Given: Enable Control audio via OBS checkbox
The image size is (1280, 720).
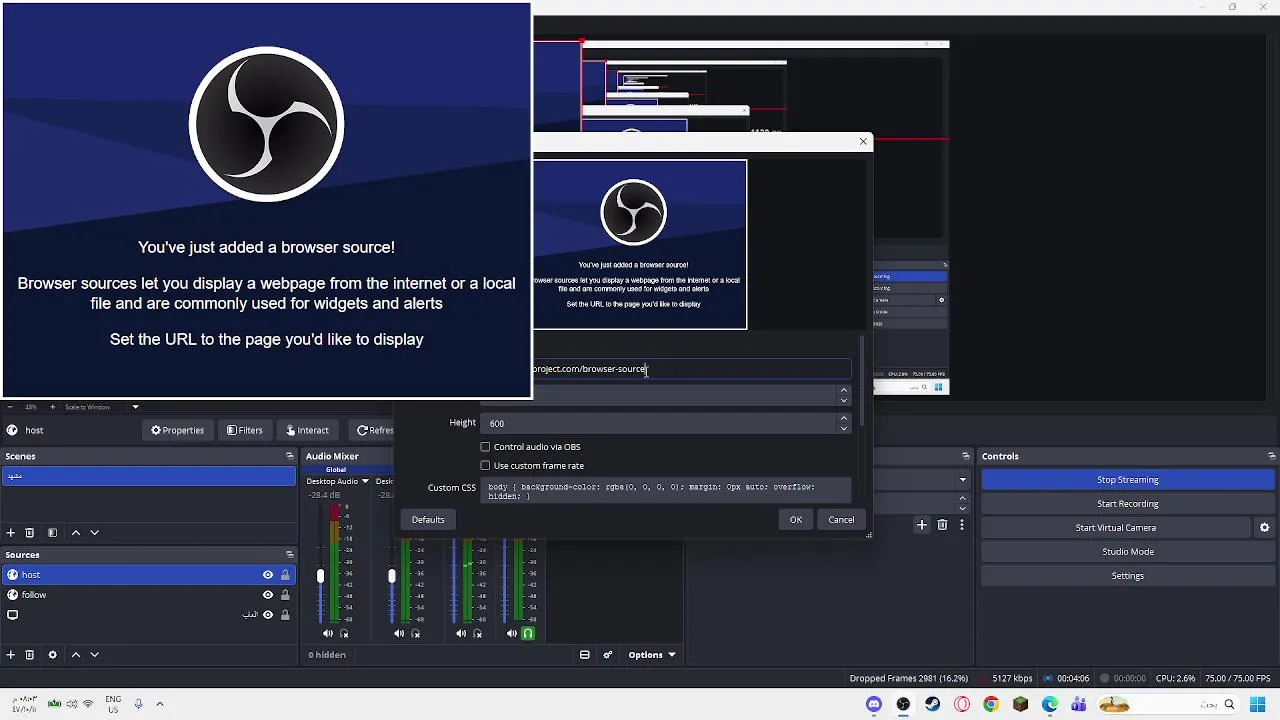Looking at the screenshot, I should coord(485,447).
